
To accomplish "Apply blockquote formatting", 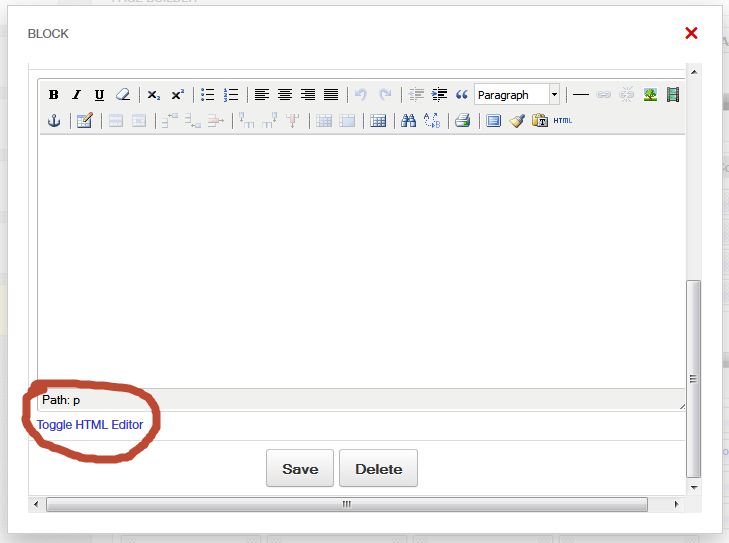I will 462,95.
